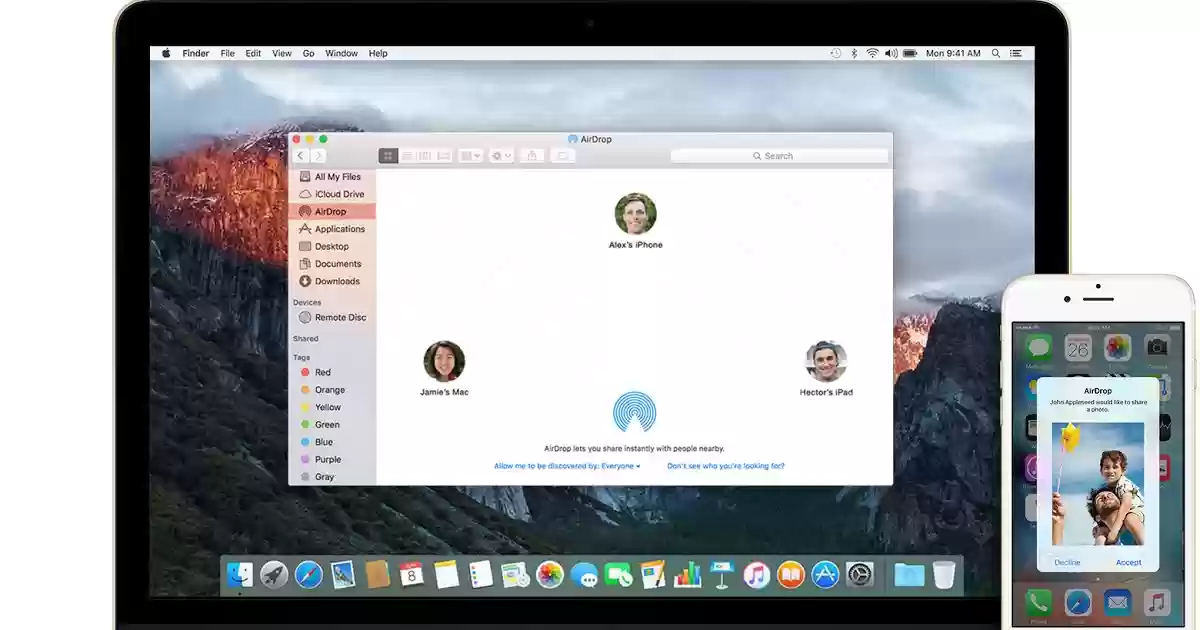Click Alex's iPhone AirDrop avatar
This screenshot has width=1200, height=630.
coord(635,213)
